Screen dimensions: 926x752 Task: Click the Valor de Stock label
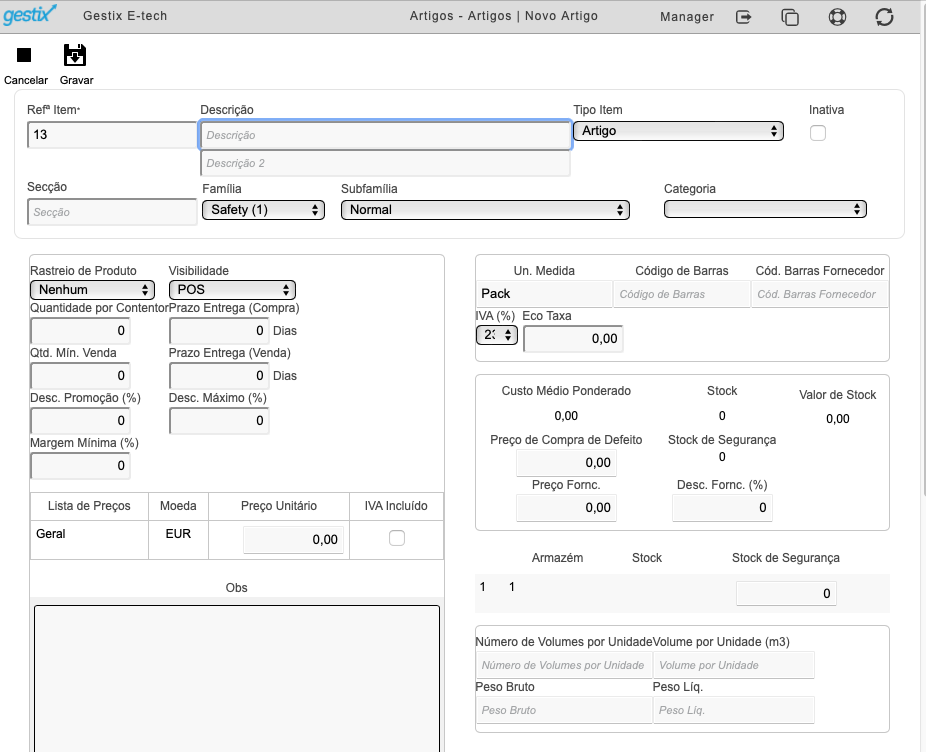[x=837, y=395]
